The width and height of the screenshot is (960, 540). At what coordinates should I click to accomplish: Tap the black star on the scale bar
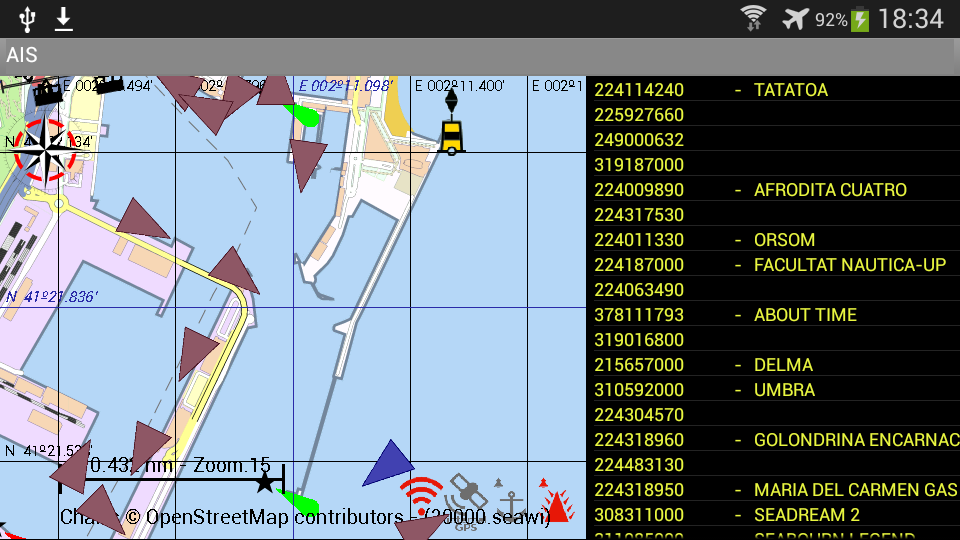(265, 482)
